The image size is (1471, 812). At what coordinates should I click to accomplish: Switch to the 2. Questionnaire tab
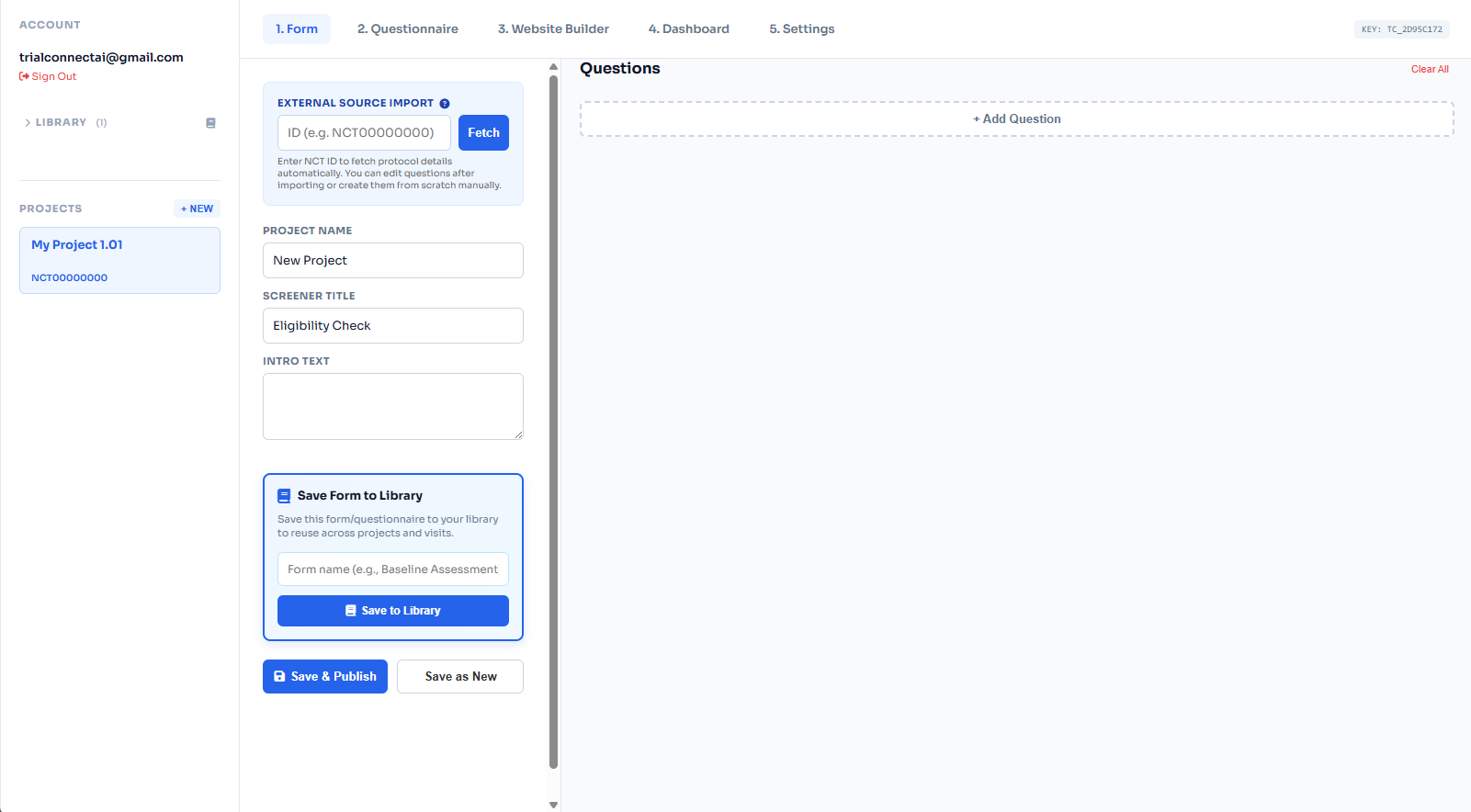tap(408, 29)
